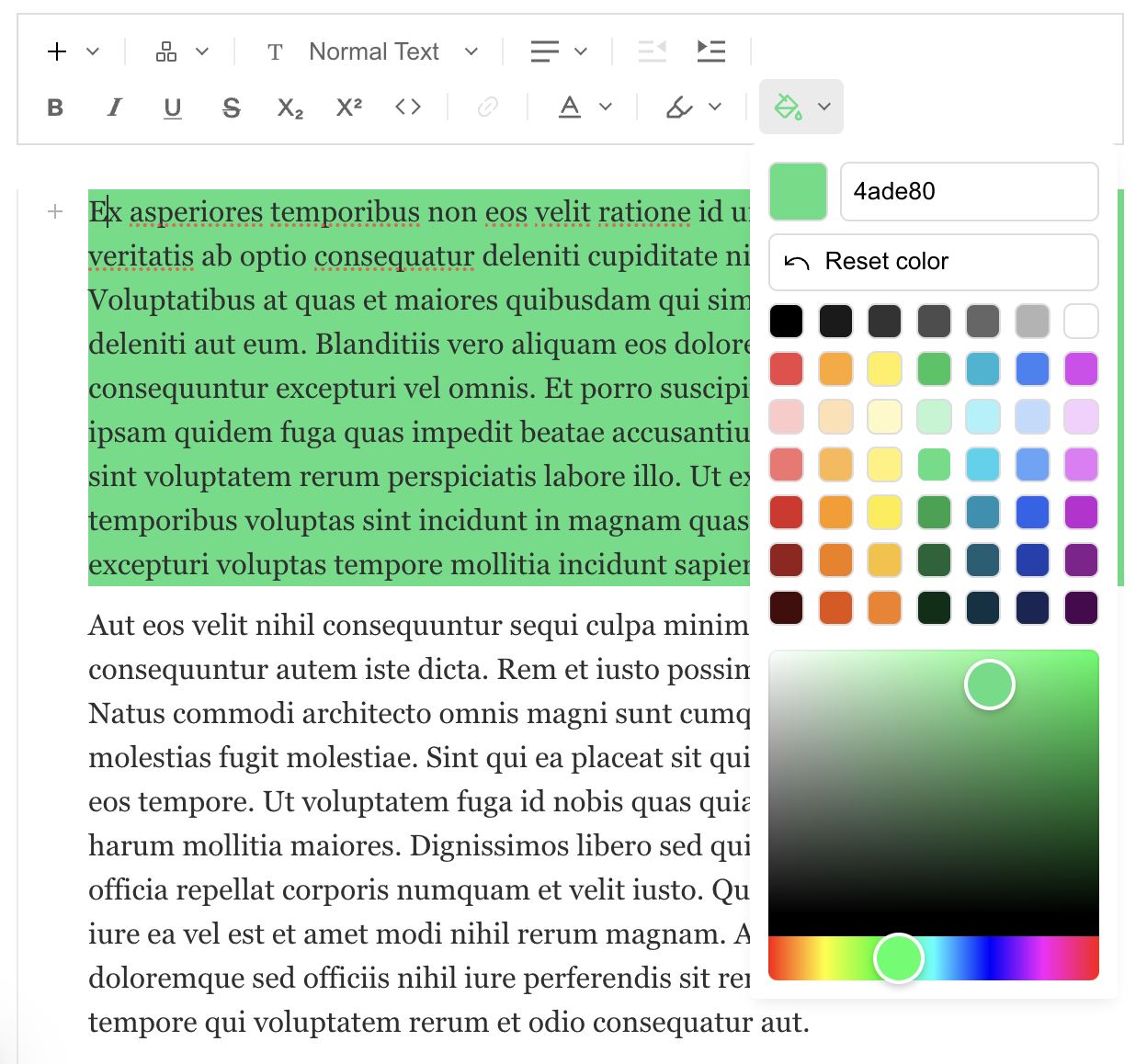Viewport: 1147px width, 1064px height.
Task: Click the hex color input field 4ade80
Action: [970, 191]
